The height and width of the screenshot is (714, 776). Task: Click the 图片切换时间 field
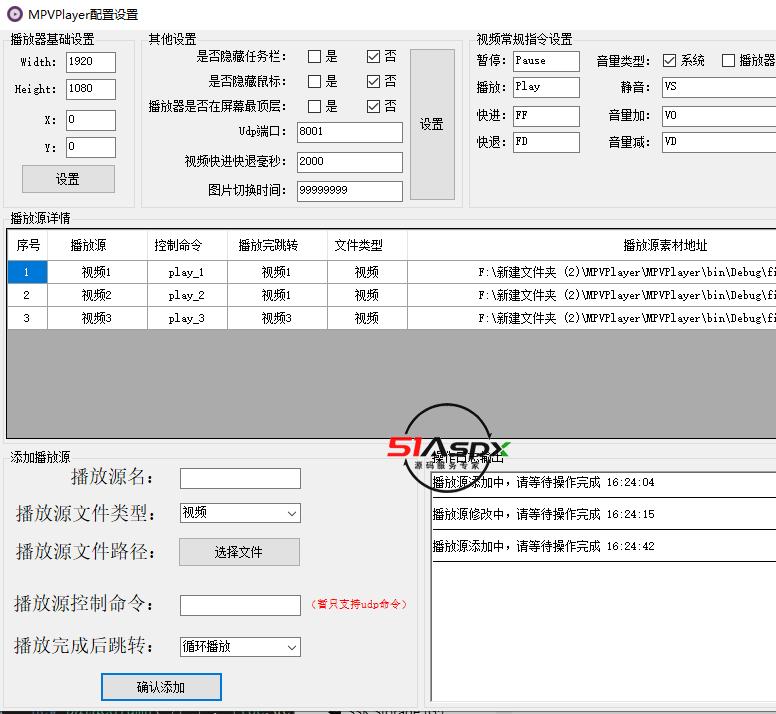349,191
